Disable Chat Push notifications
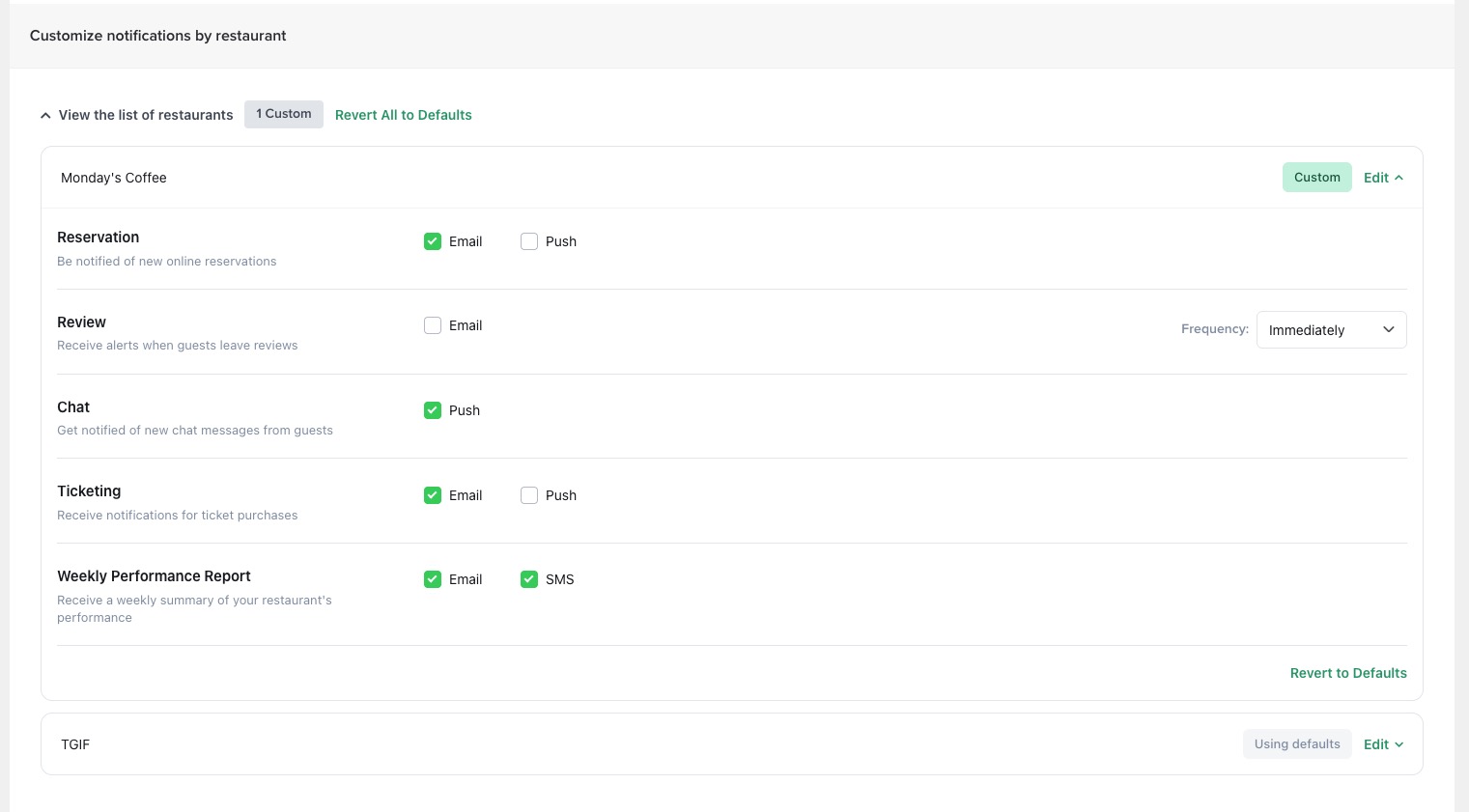Image resolution: width=1469 pixels, height=812 pixels. coord(433,410)
